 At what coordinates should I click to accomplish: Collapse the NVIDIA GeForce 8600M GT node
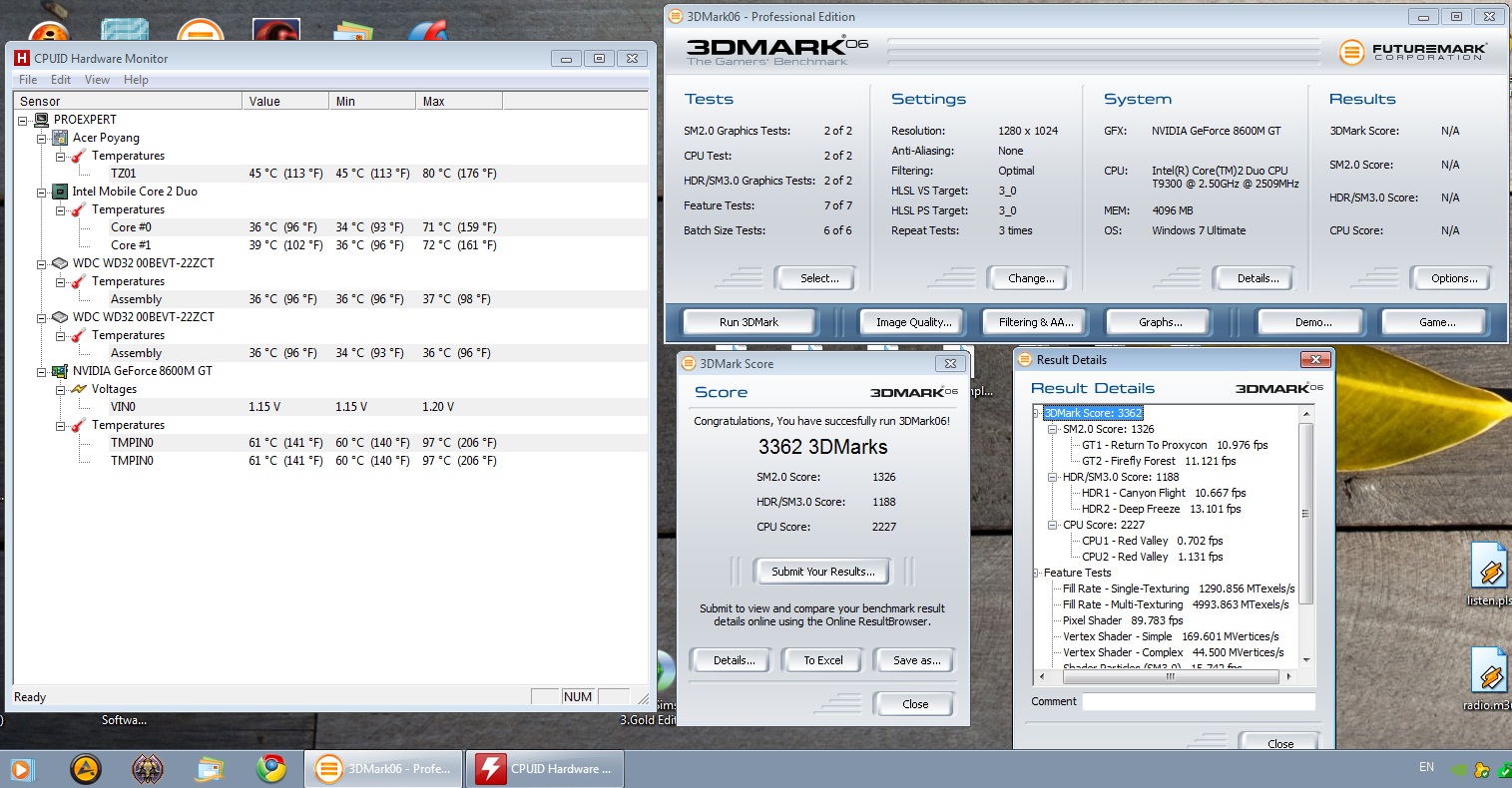point(42,371)
